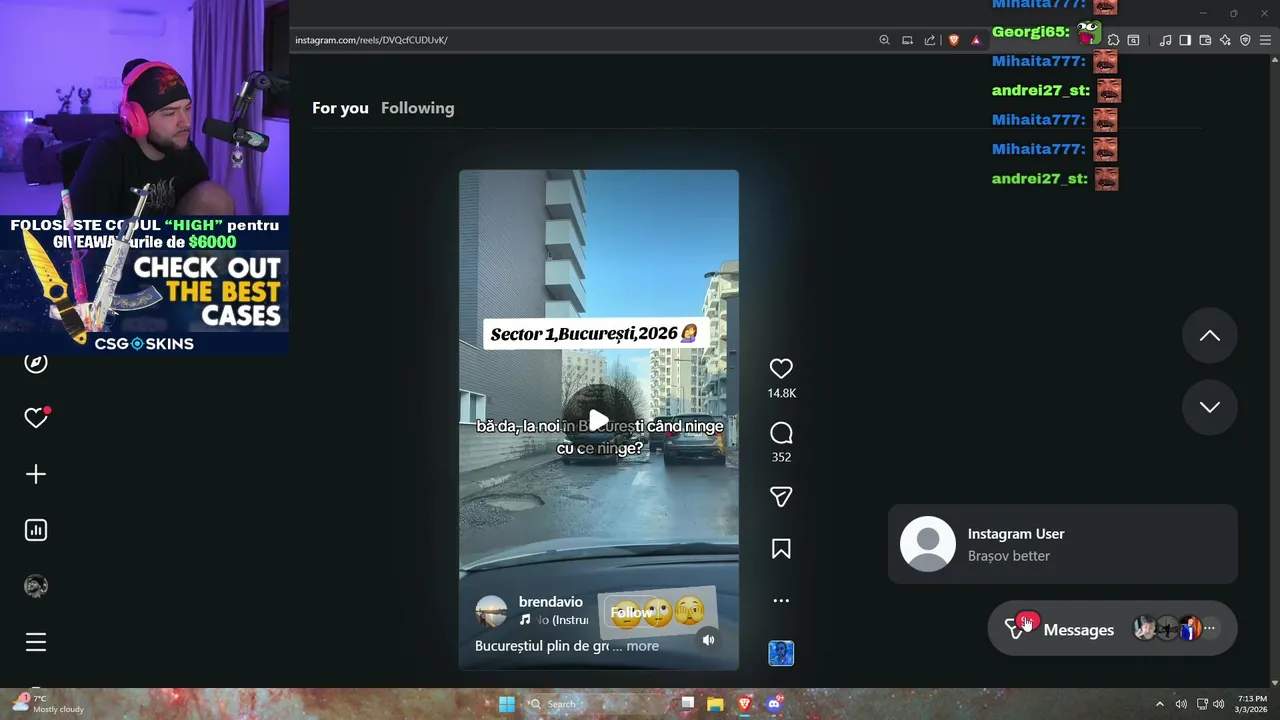Open the Windows Start menu

tap(507, 704)
